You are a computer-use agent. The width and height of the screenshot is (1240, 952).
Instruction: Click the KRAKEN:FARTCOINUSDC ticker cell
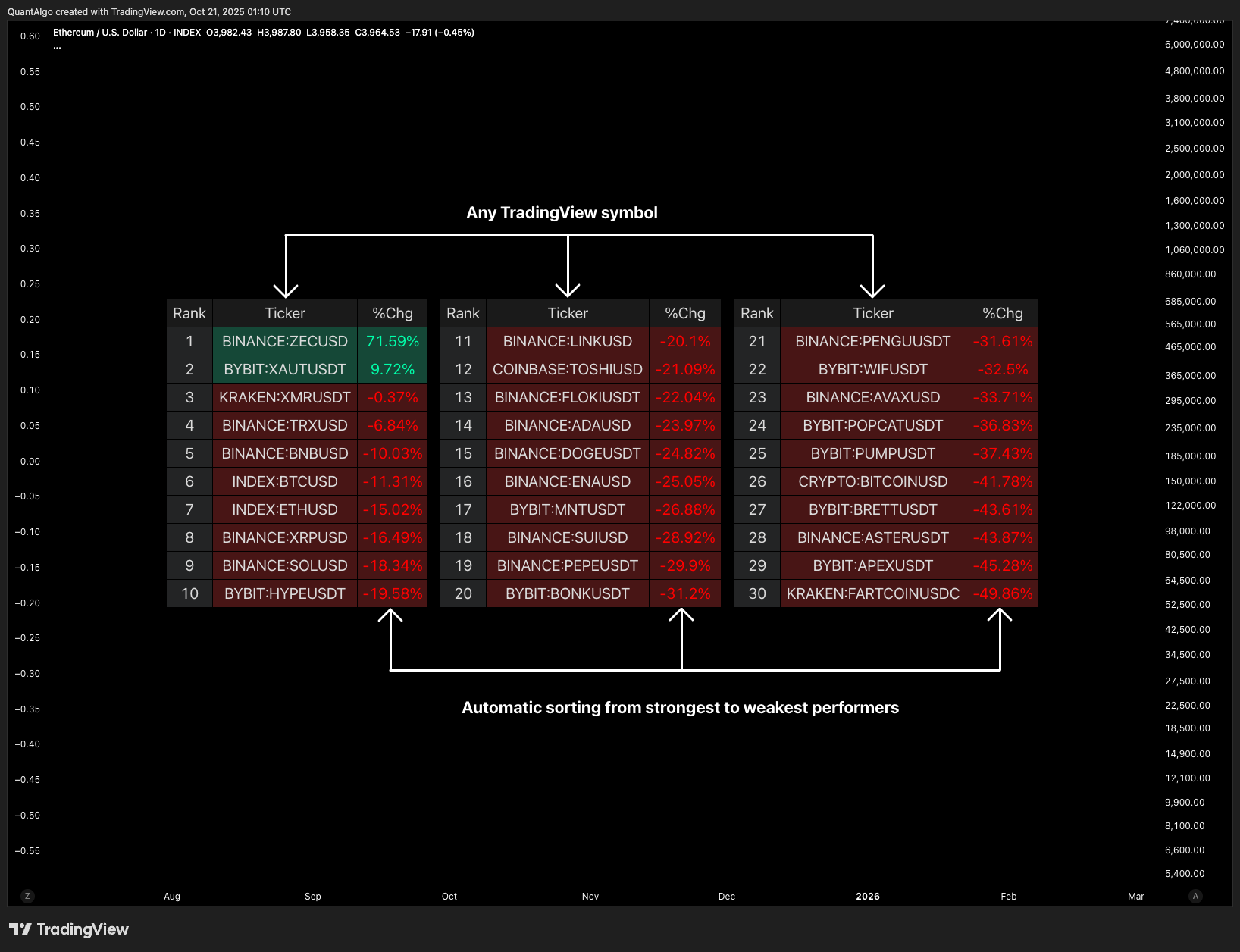pos(873,593)
